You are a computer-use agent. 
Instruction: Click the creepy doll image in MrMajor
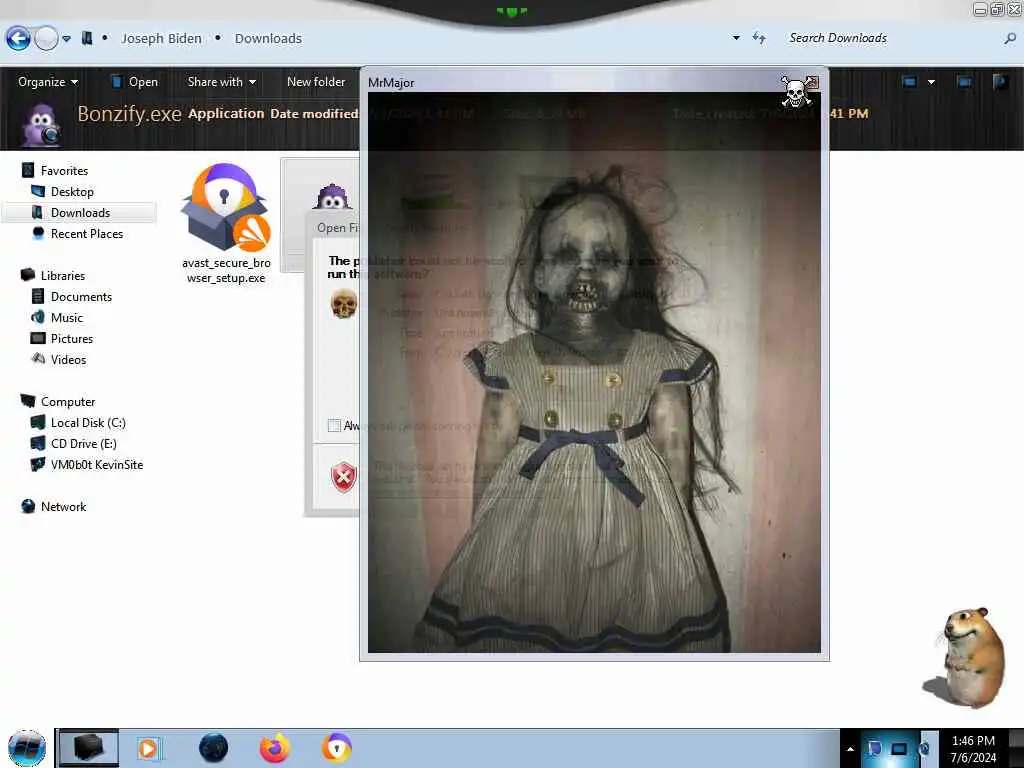pos(594,372)
